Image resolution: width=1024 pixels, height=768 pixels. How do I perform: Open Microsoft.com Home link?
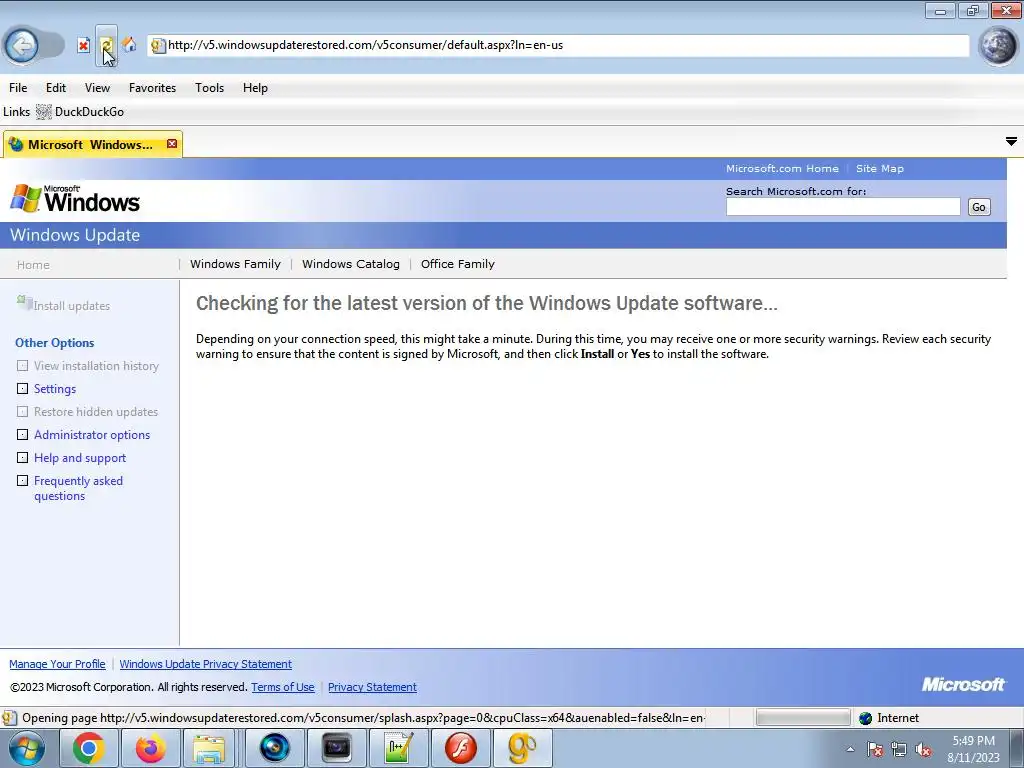tap(782, 168)
